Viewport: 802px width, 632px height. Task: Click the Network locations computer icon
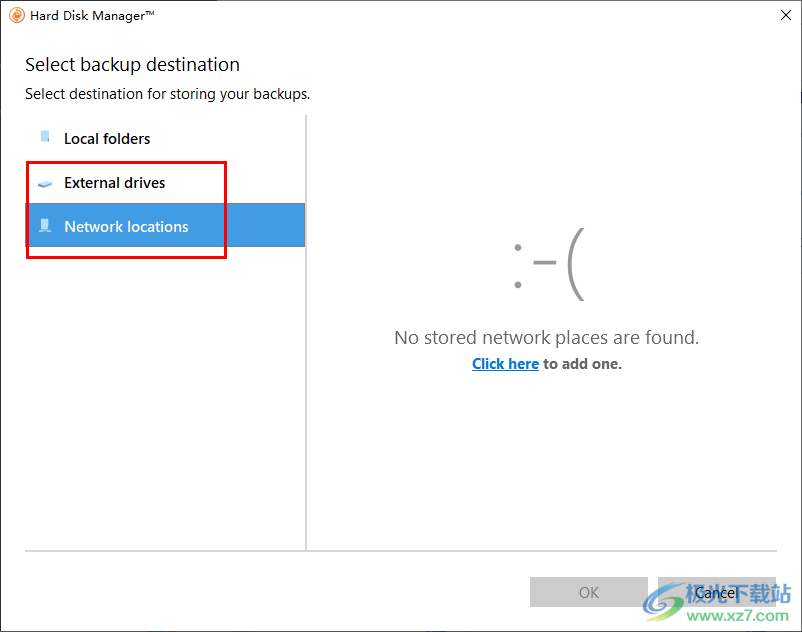pos(45,225)
